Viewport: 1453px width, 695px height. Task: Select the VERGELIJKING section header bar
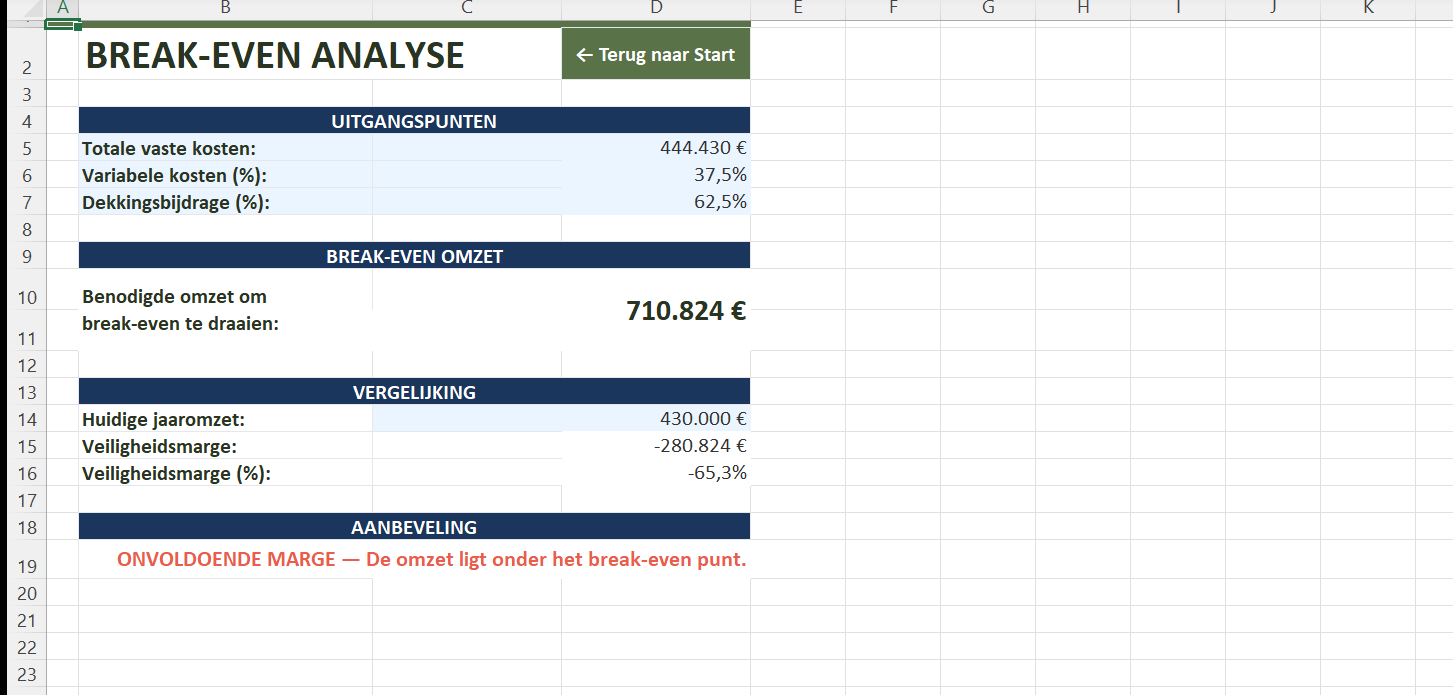(414, 392)
